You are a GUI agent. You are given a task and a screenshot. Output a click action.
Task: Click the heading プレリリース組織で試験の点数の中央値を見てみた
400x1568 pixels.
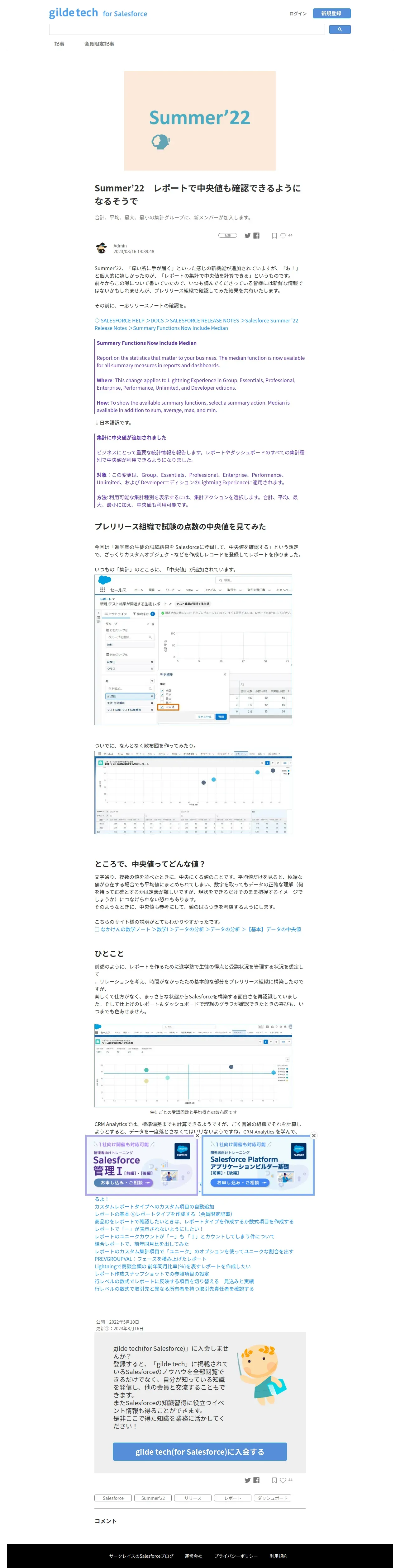click(180, 527)
